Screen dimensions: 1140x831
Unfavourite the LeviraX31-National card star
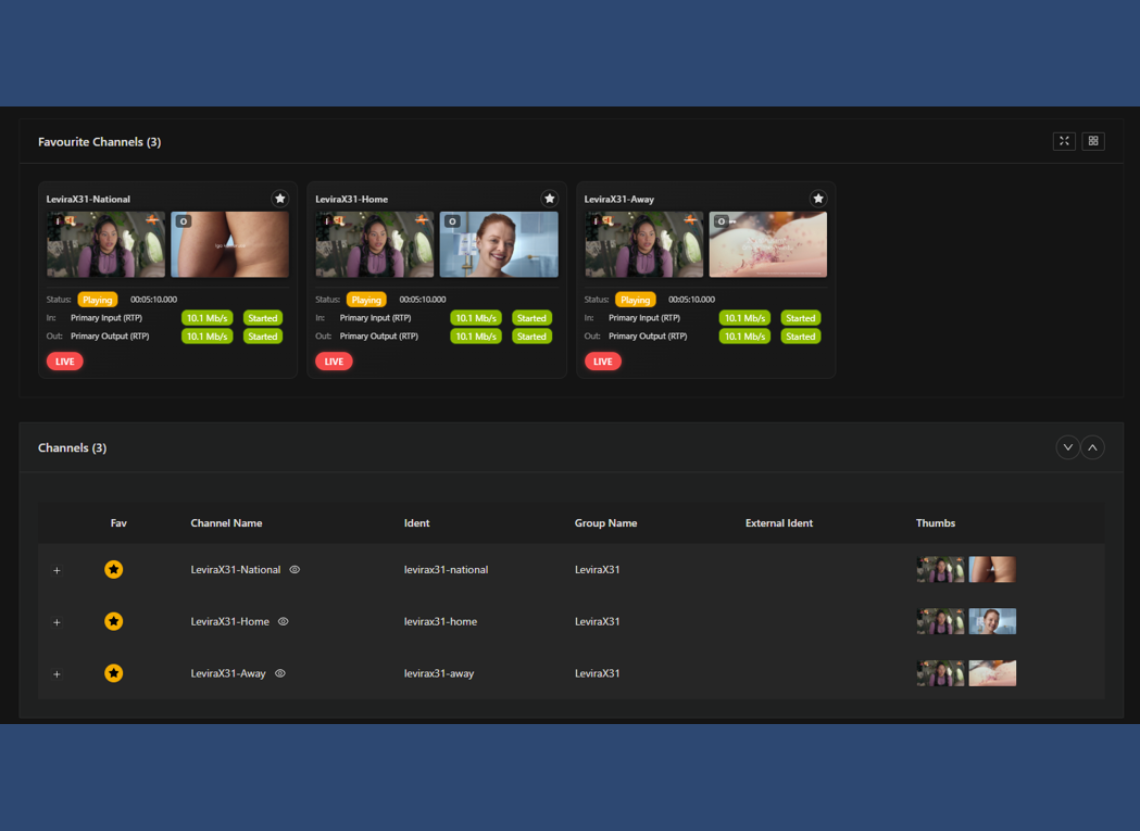point(280,199)
